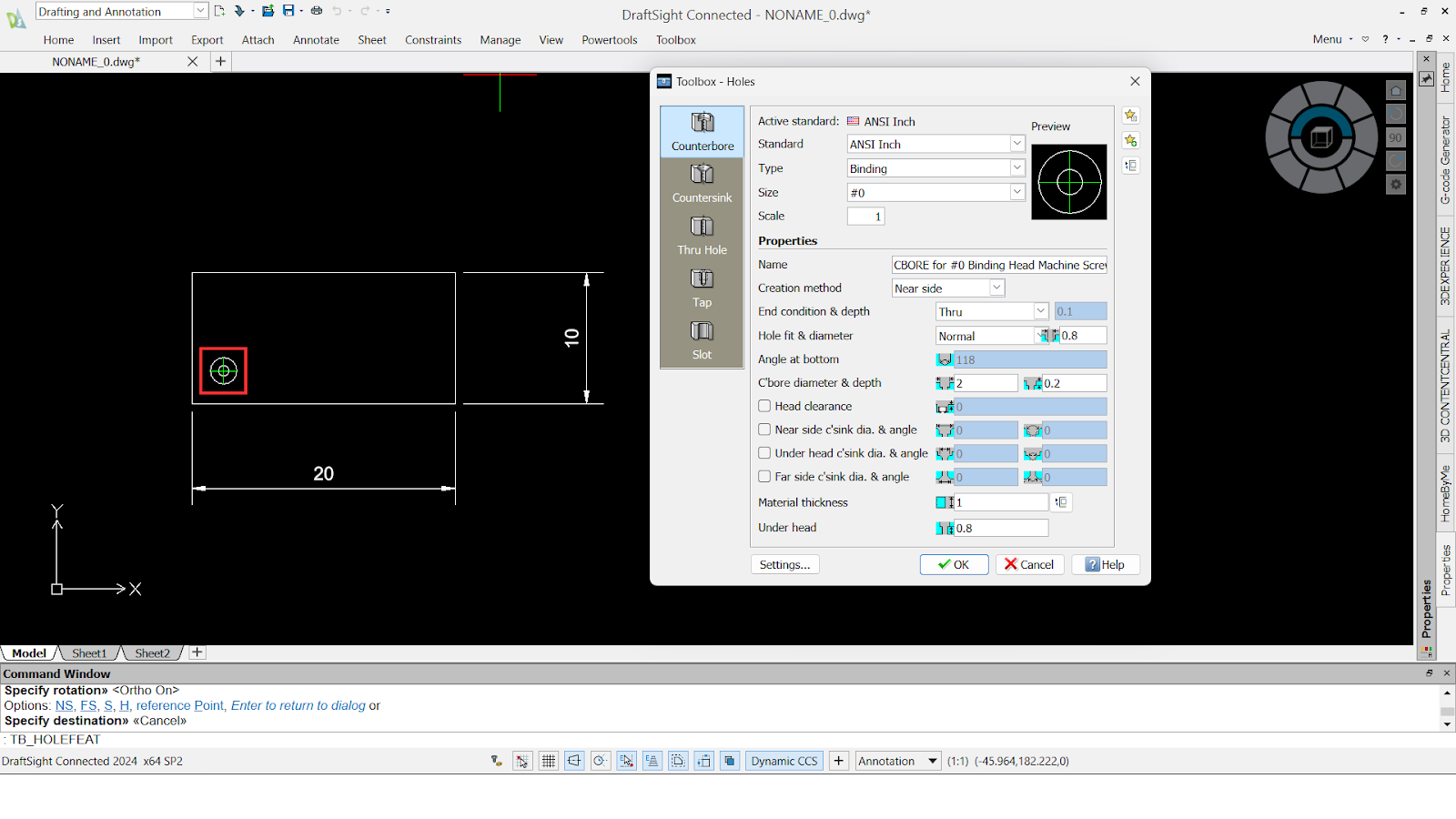The height and width of the screenshot is (819, 1456).
Task: Click OK in the Holes dialog
Action: point(954,564)
